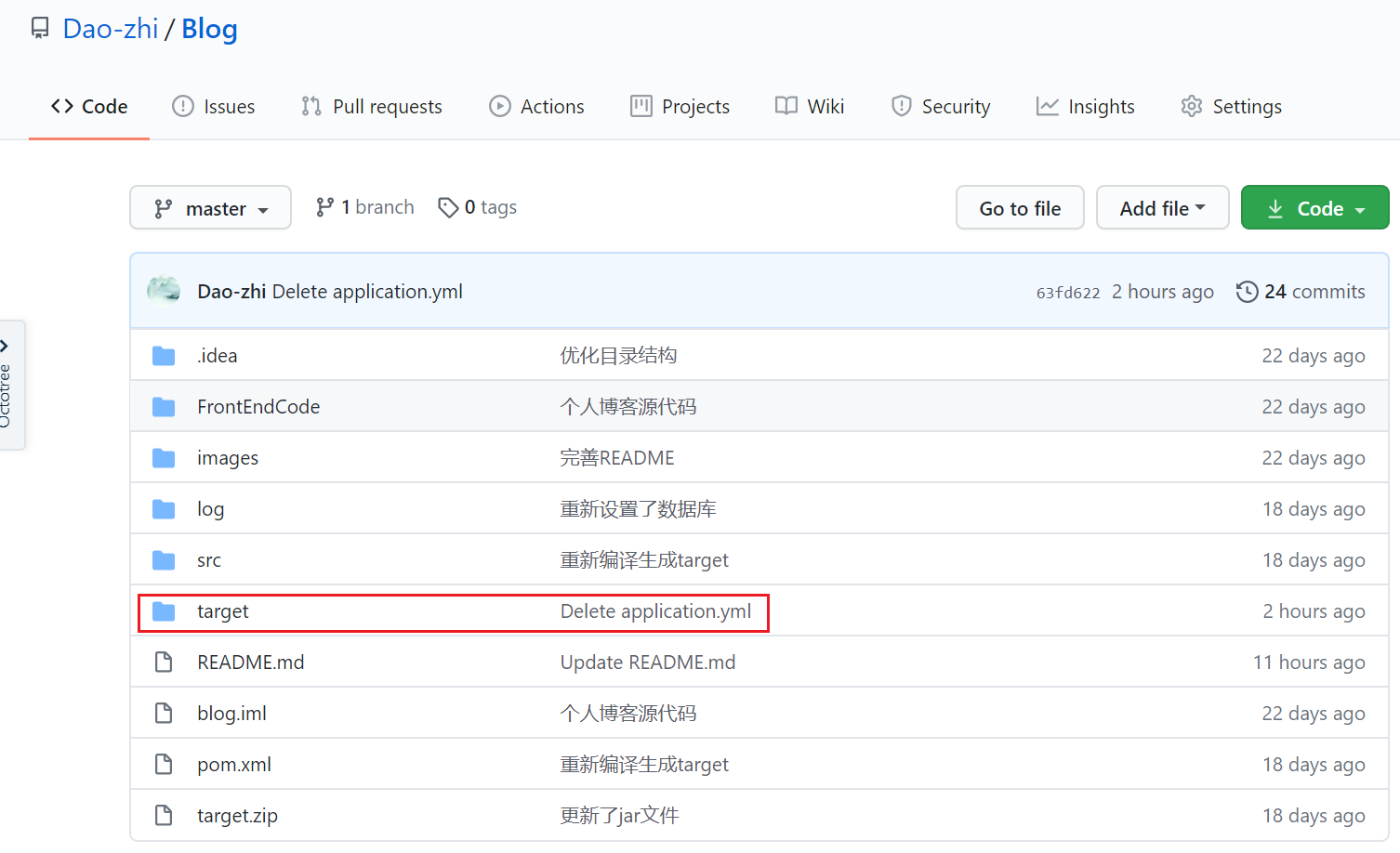Open the src folder

click(x=209, y=560)
